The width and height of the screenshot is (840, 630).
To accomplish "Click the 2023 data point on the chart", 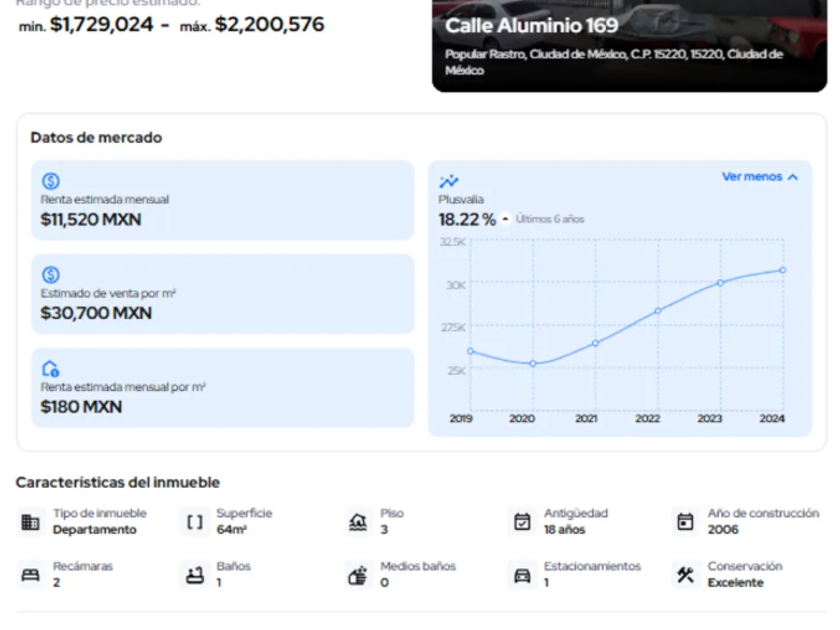I will click(x=720, y=283).
